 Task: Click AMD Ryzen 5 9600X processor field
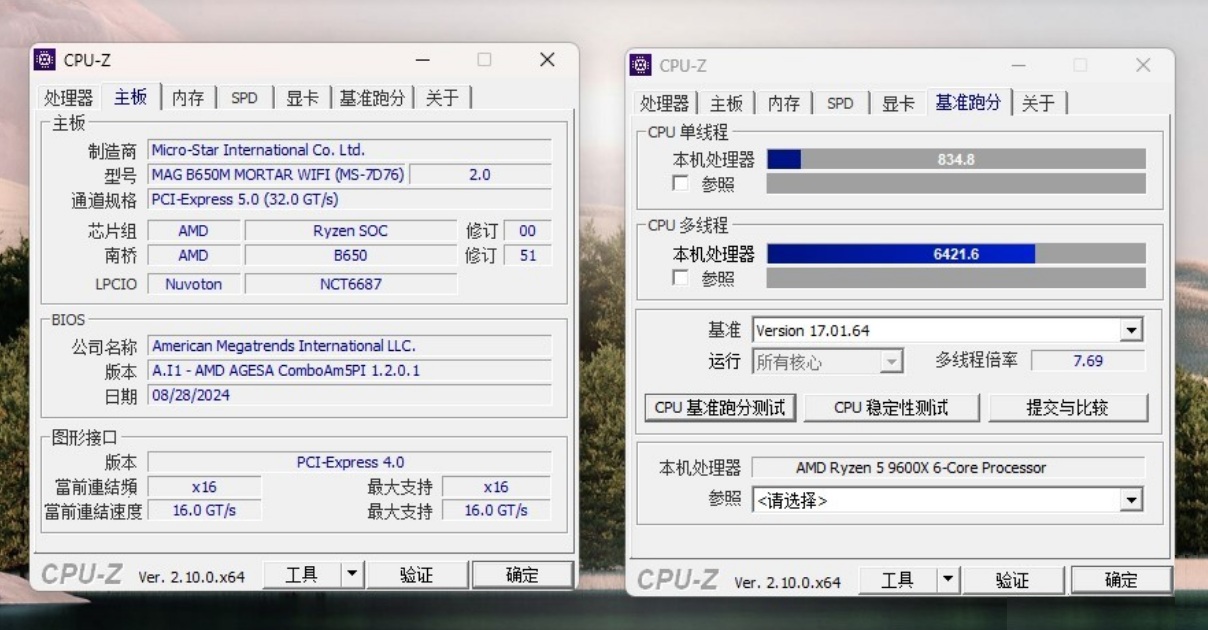[948, 468]
